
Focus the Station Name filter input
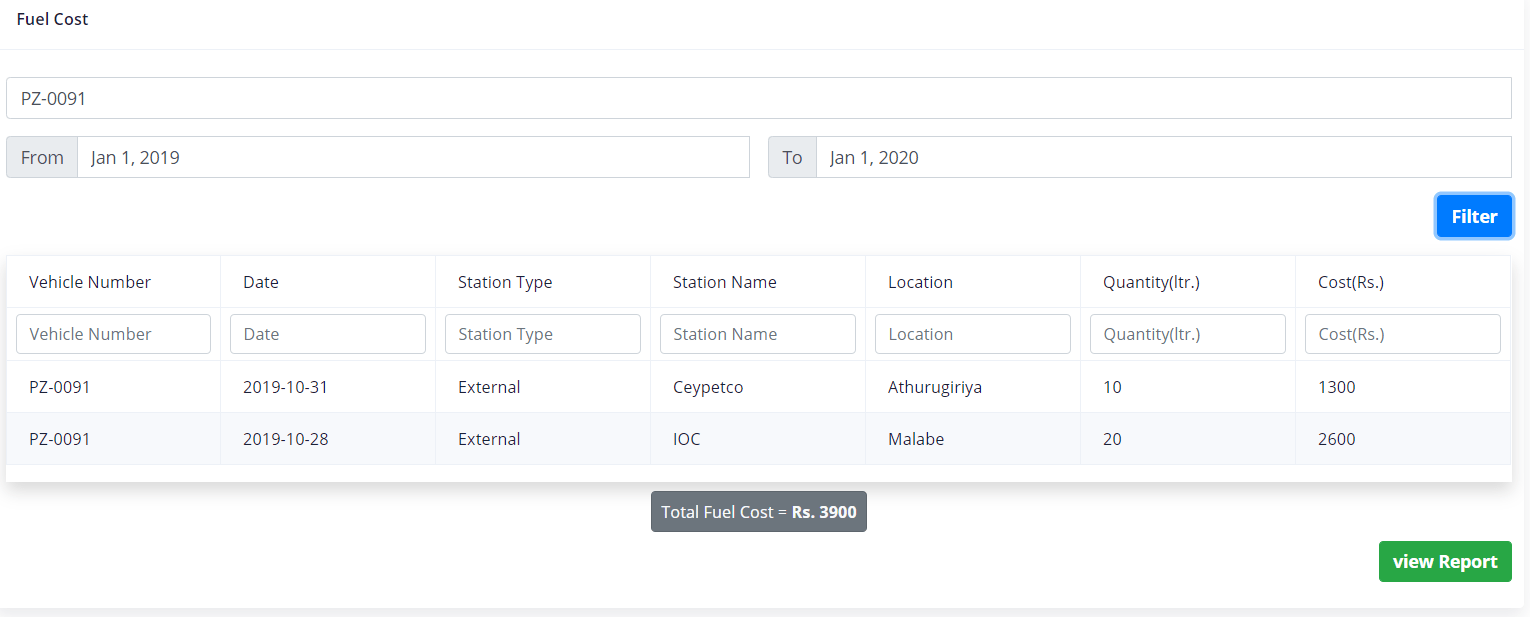[758, 334]
